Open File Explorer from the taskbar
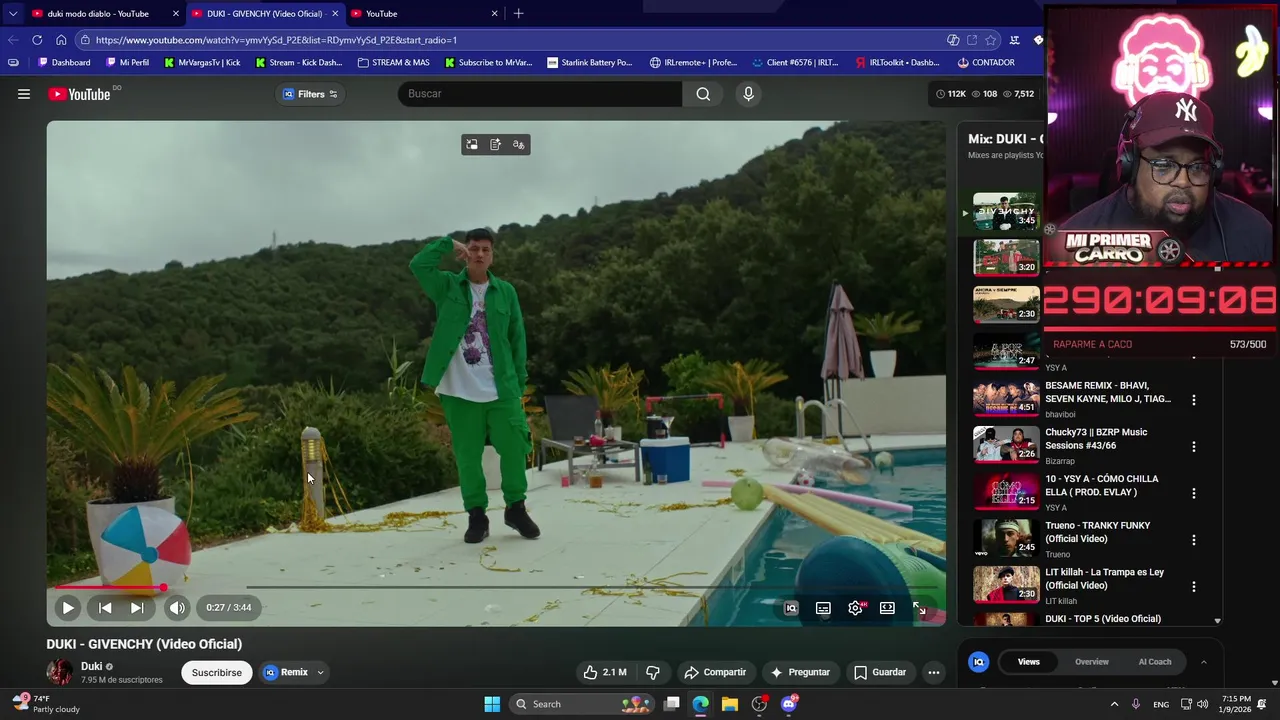Viewport: 1280px width, 720px height. point(730,704)
